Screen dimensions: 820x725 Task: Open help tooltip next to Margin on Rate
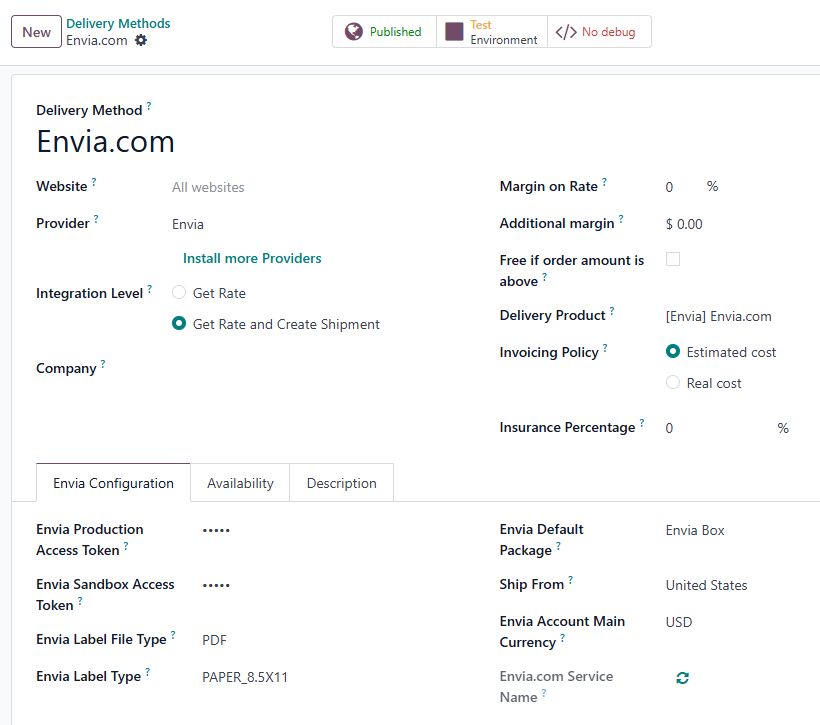click(x=605, y=181)
